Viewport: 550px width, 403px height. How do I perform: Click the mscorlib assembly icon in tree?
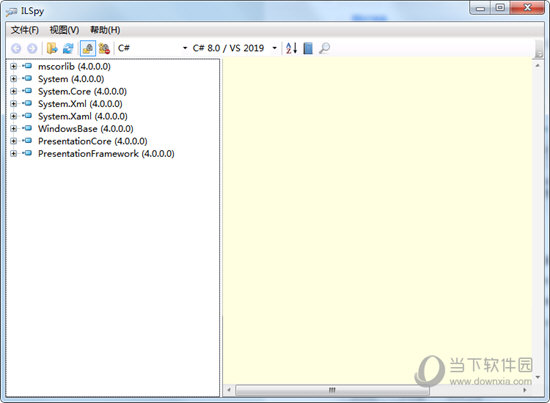click(27, 66)
